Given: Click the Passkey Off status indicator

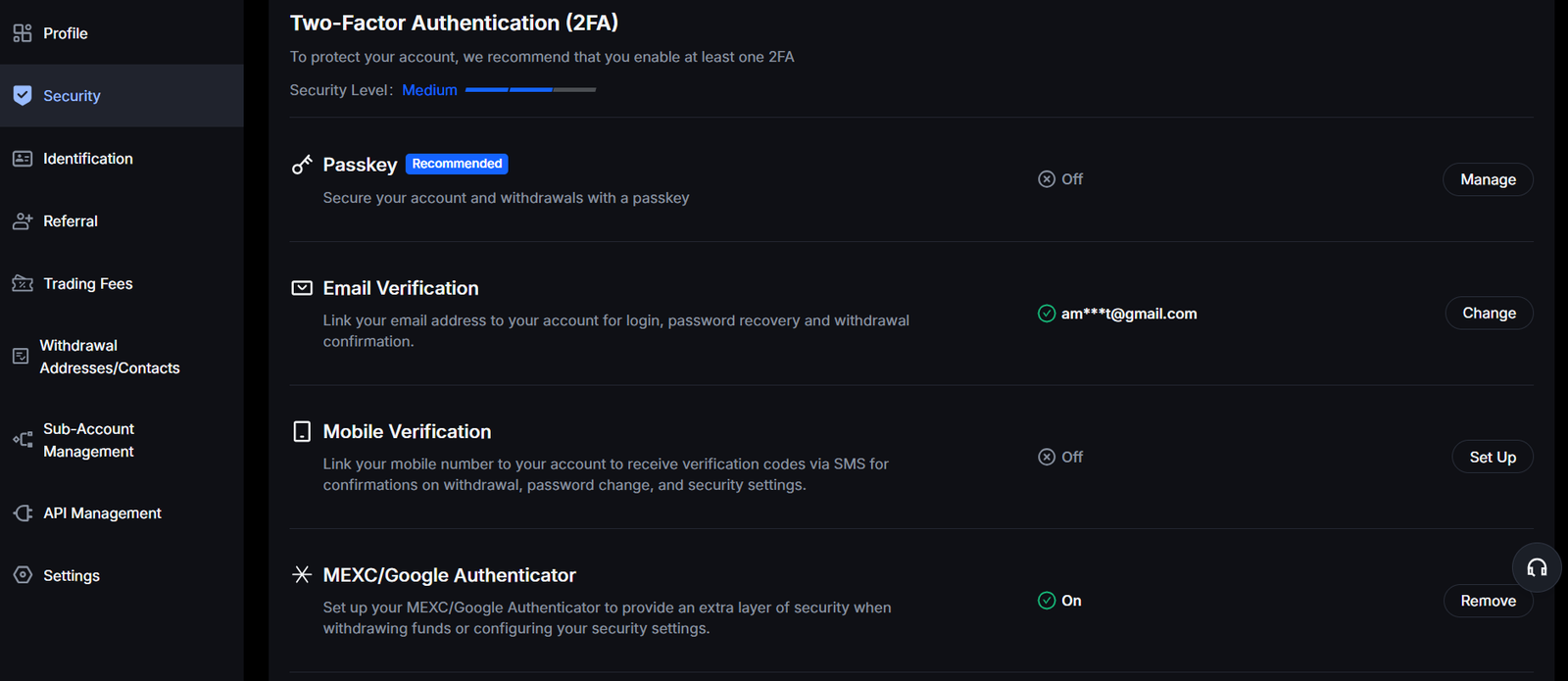Looking at the screenshot, I should coord(1060,179).
